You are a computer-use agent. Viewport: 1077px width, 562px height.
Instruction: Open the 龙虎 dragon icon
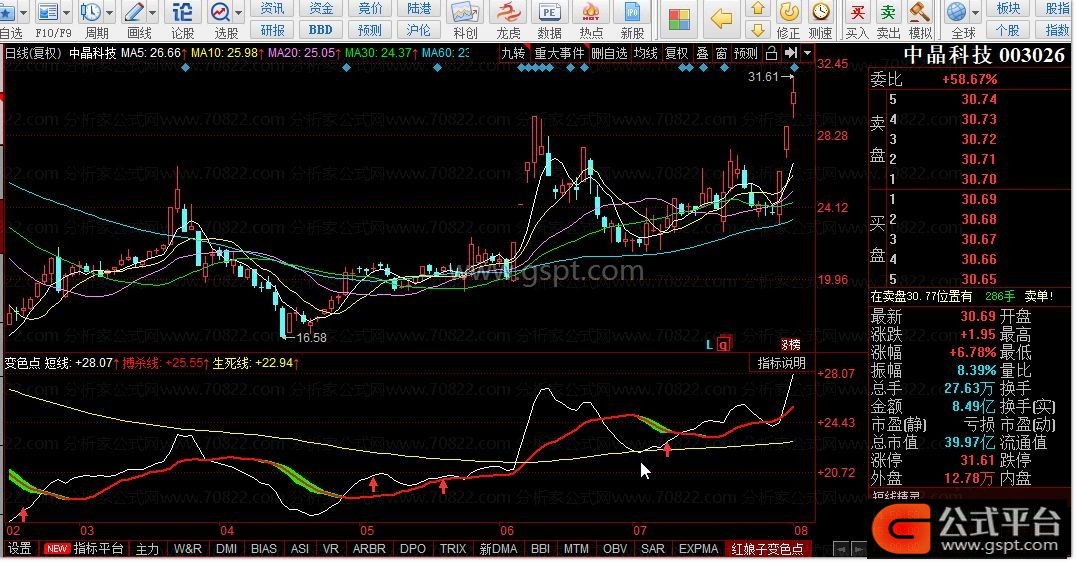point(508,12)
